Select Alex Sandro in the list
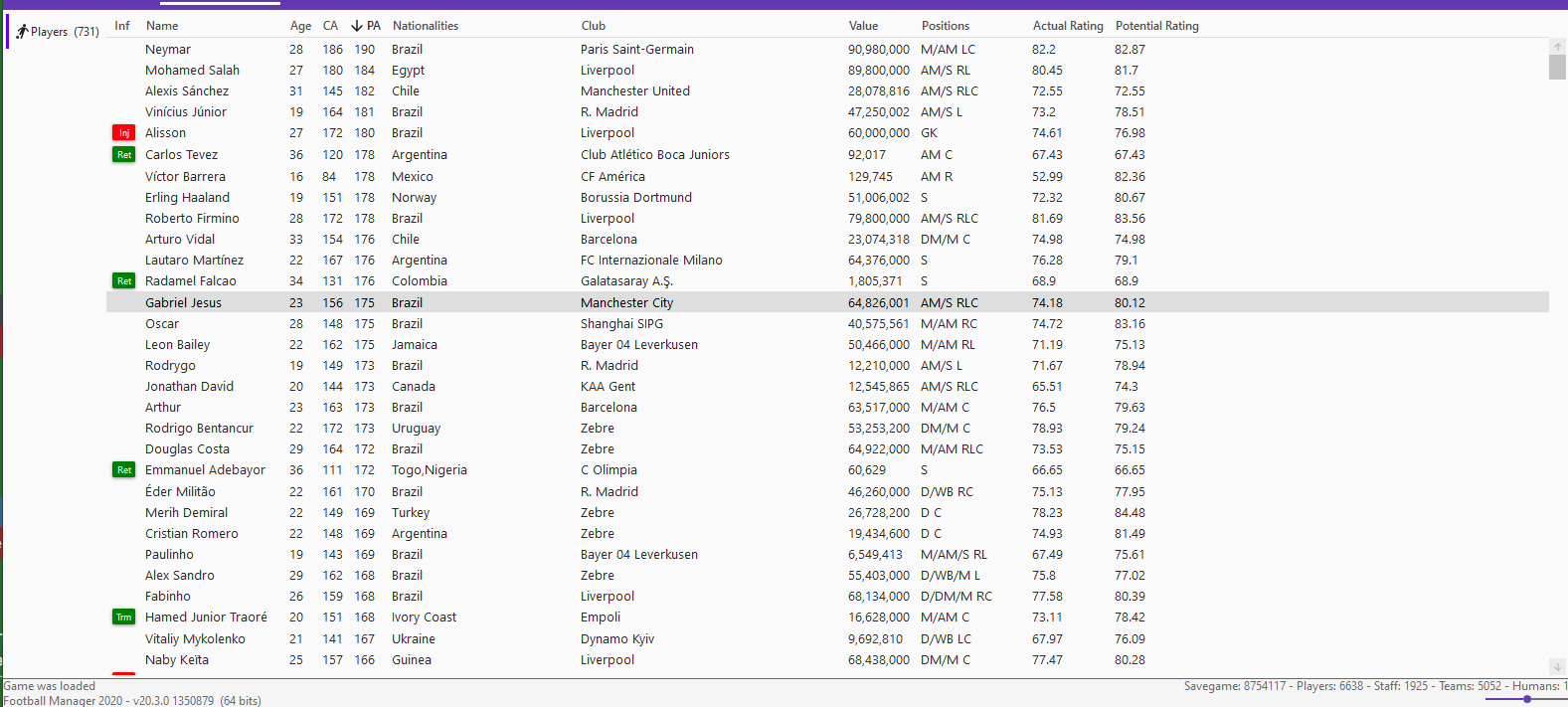The width and height of the screenshot is (1568, 707). [x=180, y=576]
